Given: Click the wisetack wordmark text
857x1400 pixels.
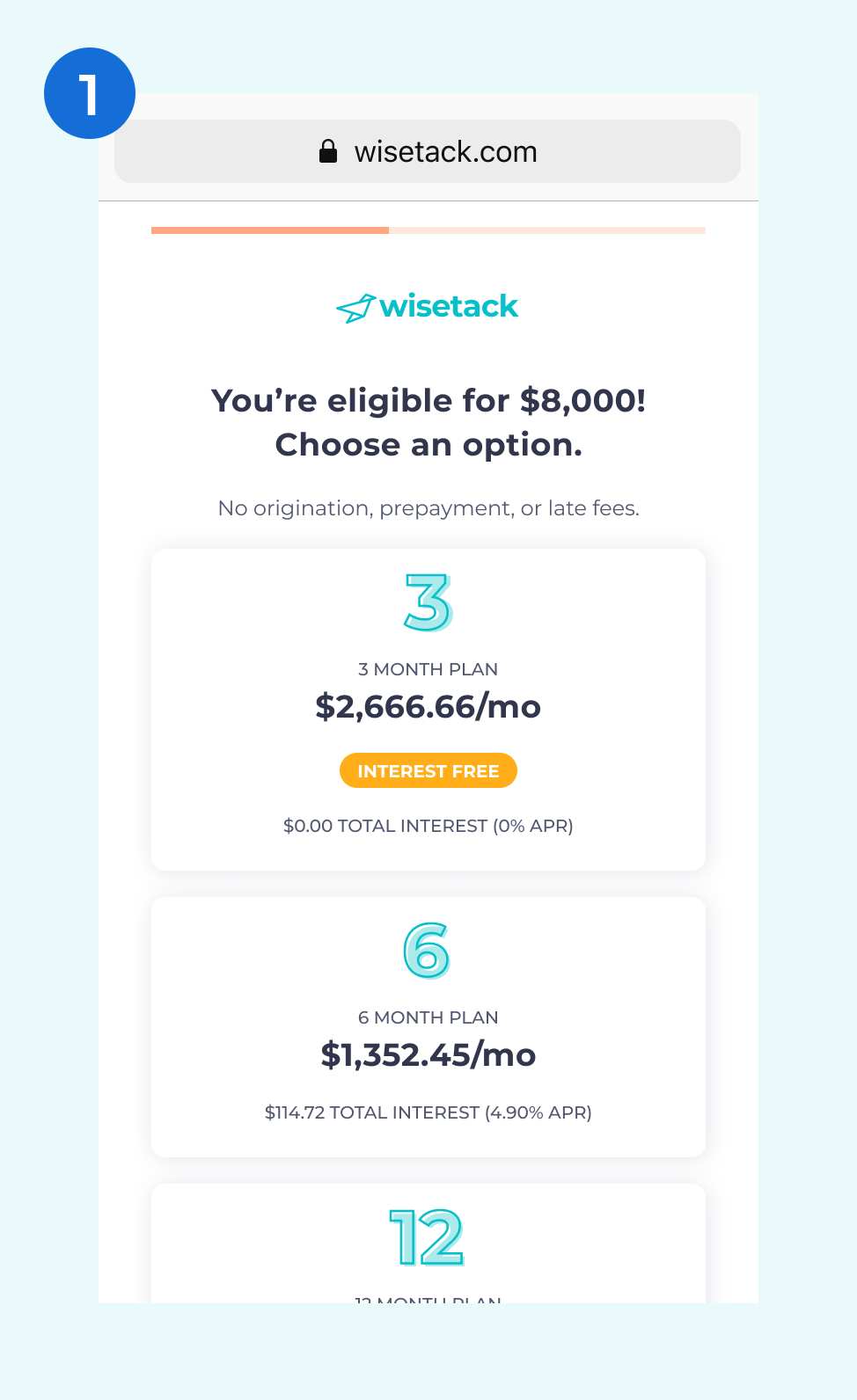Looking at the screenshot, I should [449, 306].
